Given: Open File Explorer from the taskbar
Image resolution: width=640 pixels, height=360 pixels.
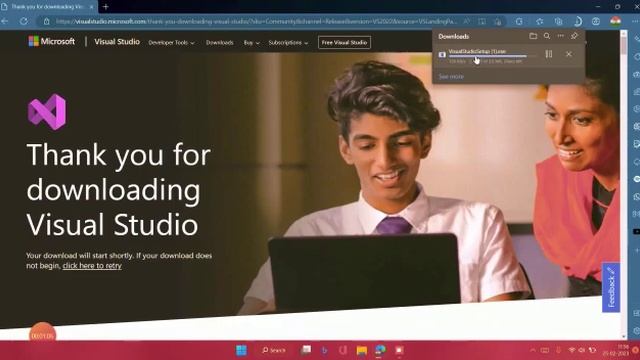Looking at the screenshot, I should [362, 350].
